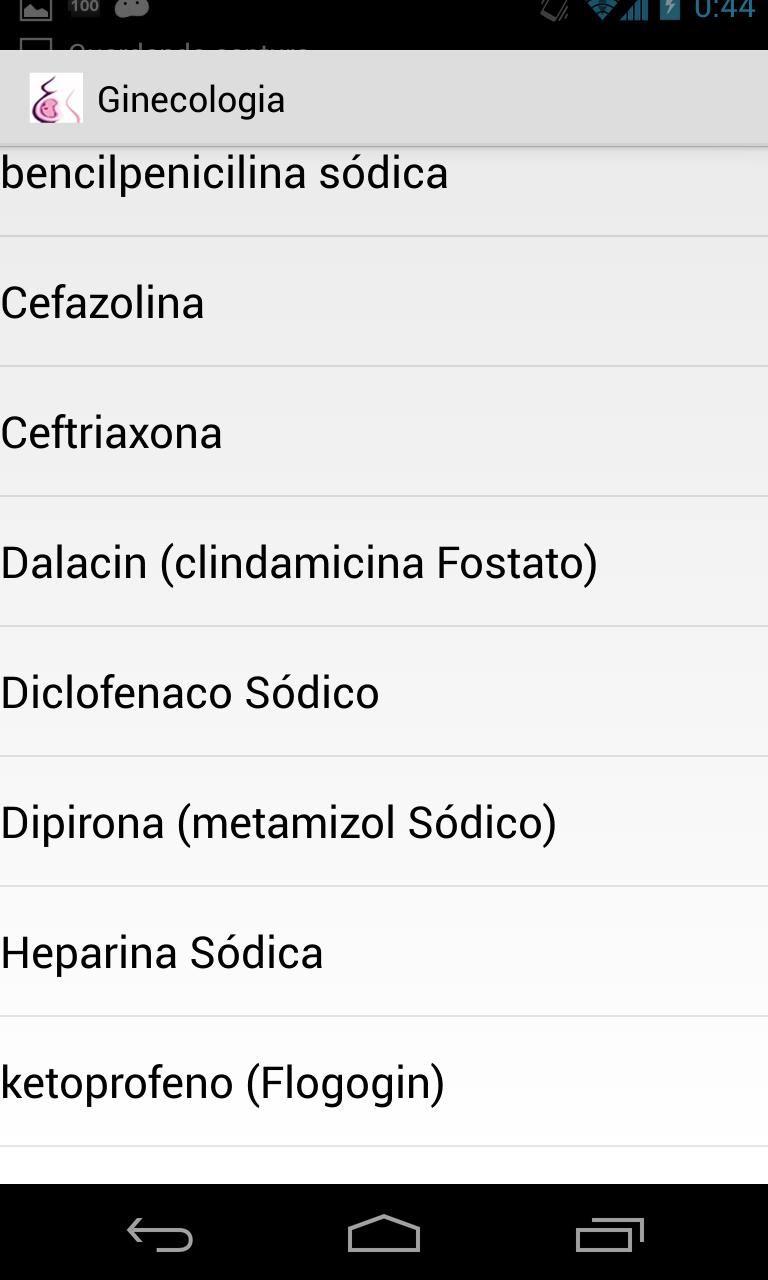Tap the Ginecologia app icon
The height and width of the screenshot is (1280, 768).
(x=56, y=99)
